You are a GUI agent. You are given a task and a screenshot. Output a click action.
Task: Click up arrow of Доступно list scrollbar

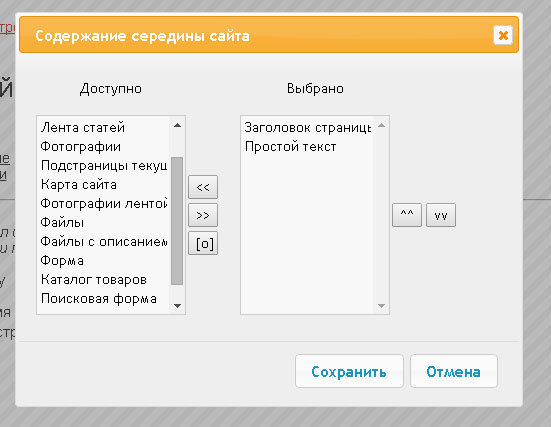(177, 125)
